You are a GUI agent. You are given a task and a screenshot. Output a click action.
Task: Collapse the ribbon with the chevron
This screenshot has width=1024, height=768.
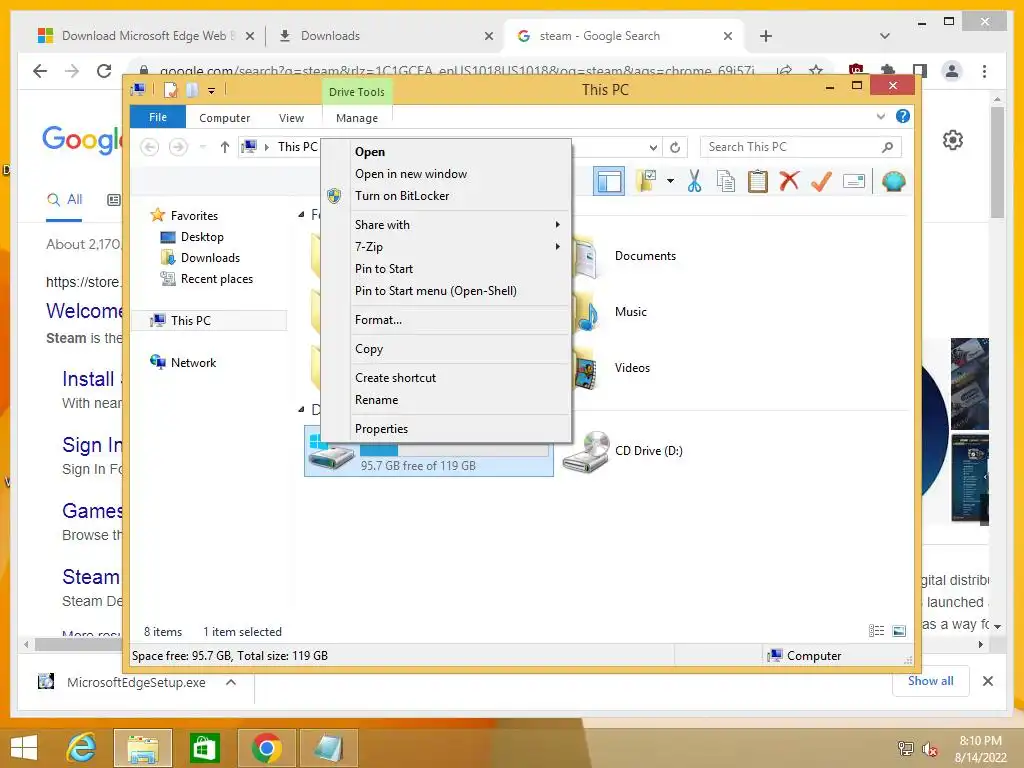point(880,116)
